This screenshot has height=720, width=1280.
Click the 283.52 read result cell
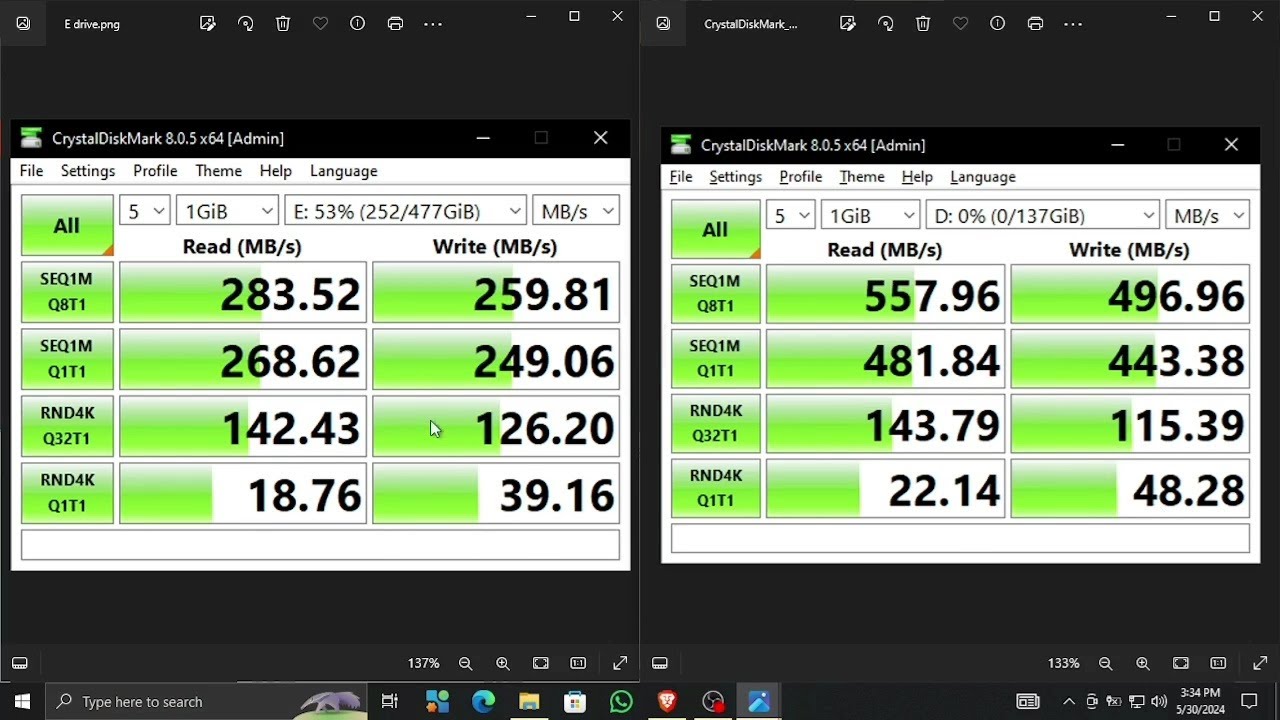point(243,292)
